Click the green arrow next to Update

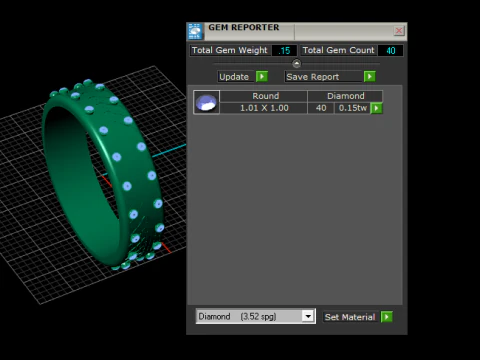pos(262,77)
